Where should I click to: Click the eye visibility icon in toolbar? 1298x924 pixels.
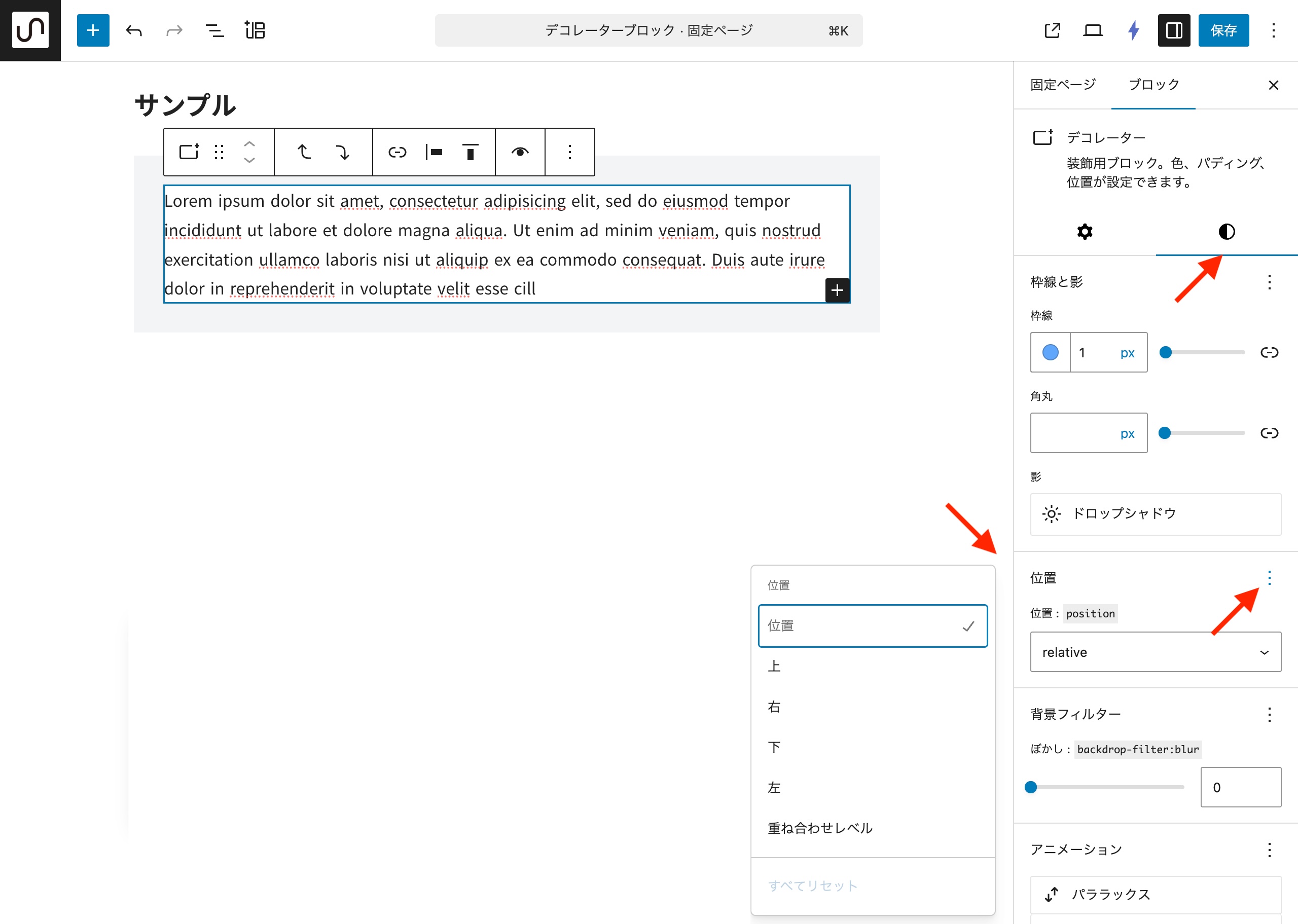(x=520, y=152)
